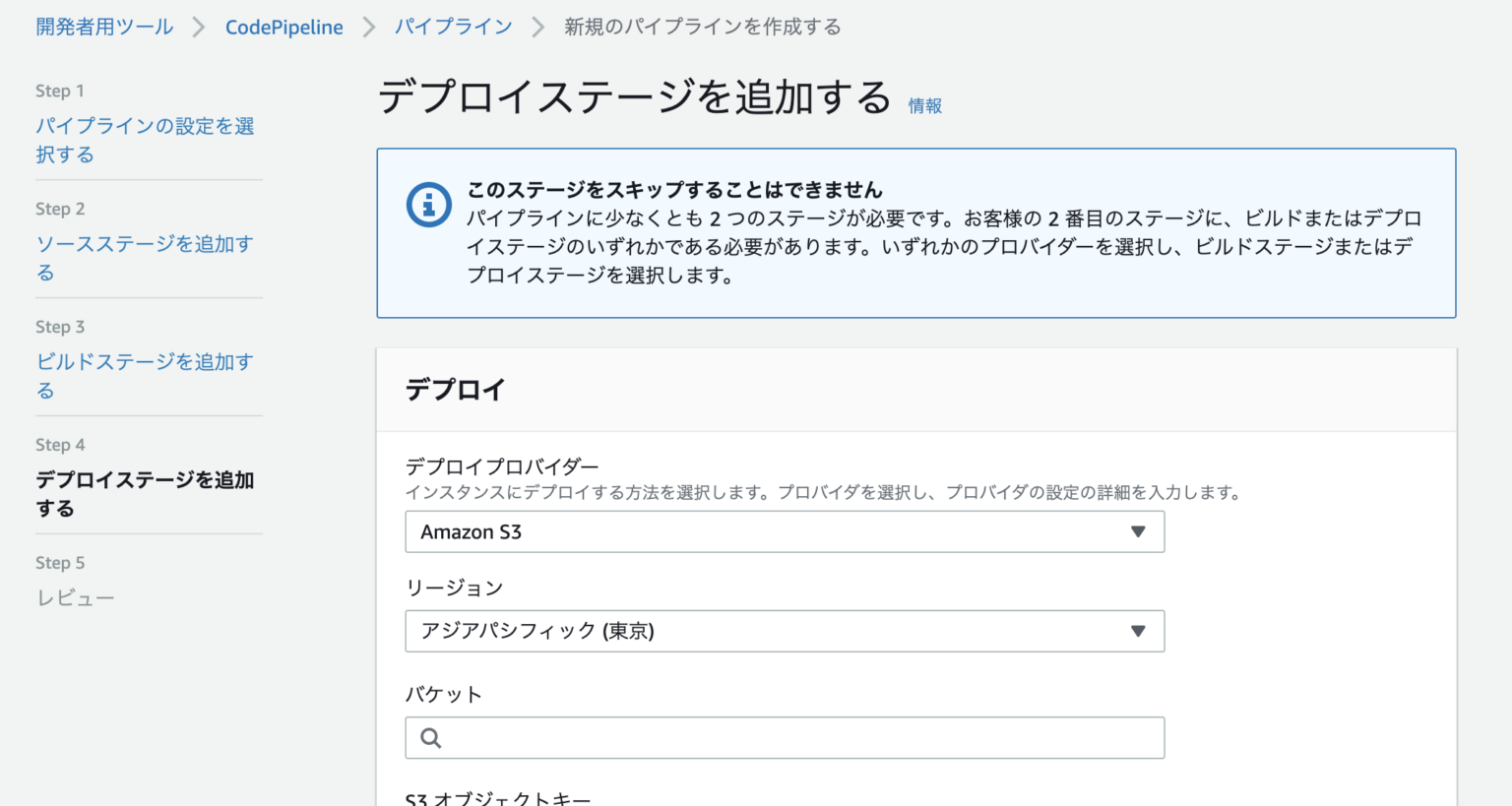
Task: Click the arrow icon on the deploy provider field
Action: coord(1139,531)
